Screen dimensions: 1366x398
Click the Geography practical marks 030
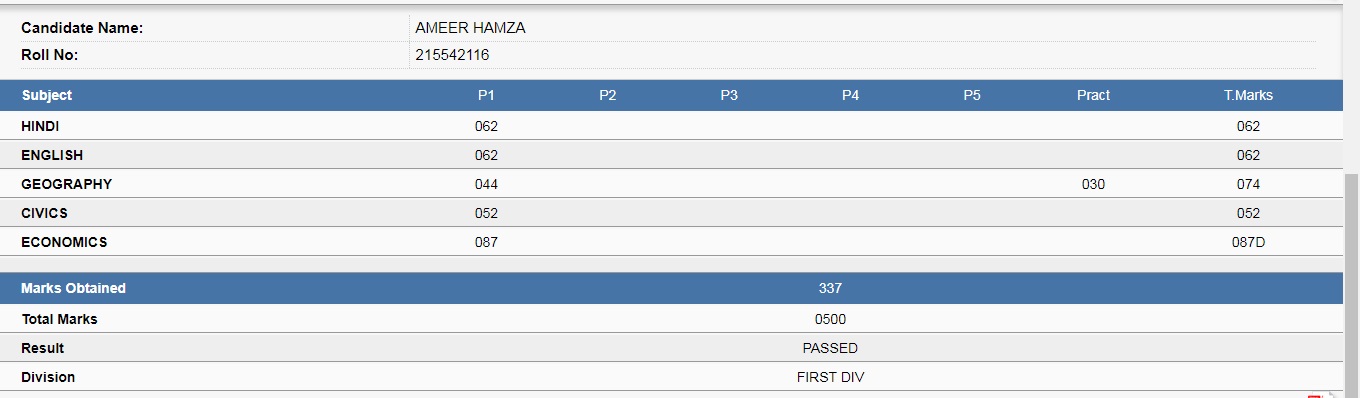(1093, 184)
